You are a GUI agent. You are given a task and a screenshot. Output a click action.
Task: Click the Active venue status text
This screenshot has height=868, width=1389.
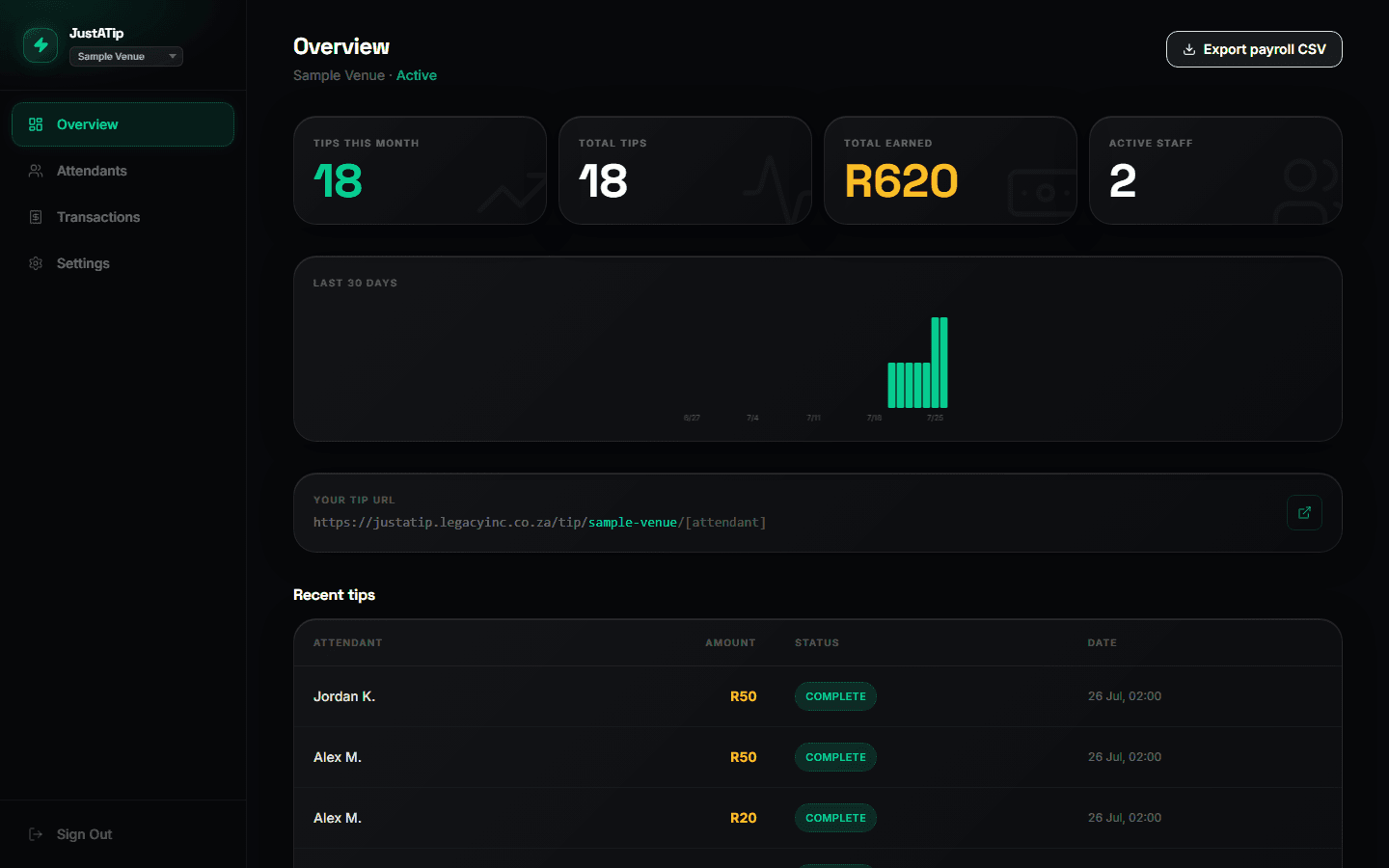click(417, 75)
